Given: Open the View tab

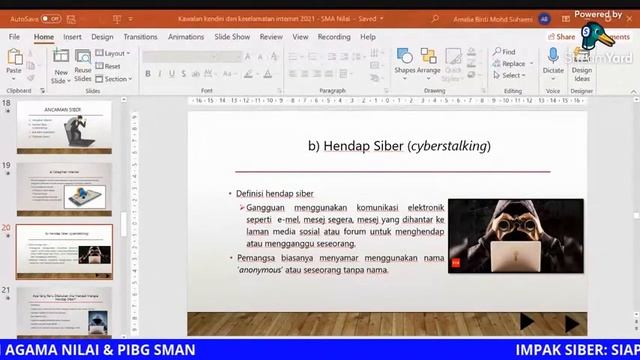Looking at the screenshot, I should point(300,37).
